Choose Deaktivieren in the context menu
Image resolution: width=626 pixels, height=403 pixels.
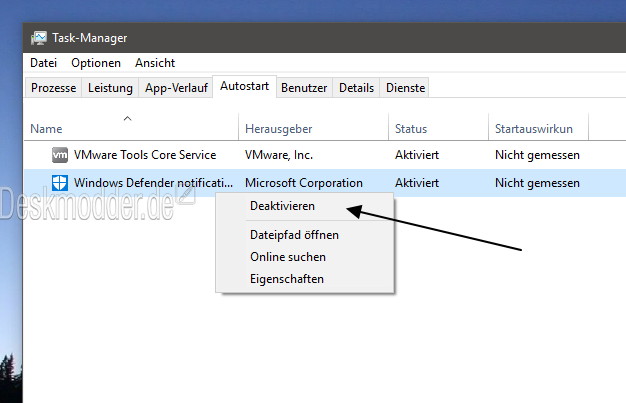[305, 206]
